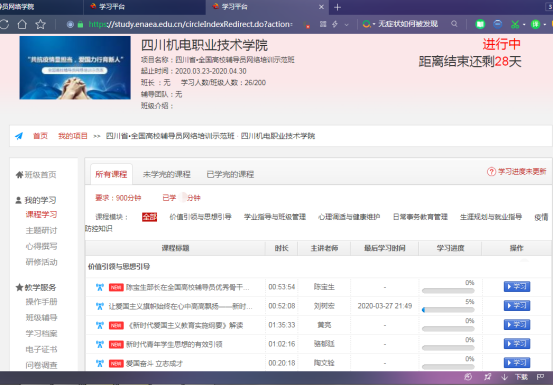The image size is (554, 386).
Task: Select the 全部 course module filter
Action: (x=149, y=217)
